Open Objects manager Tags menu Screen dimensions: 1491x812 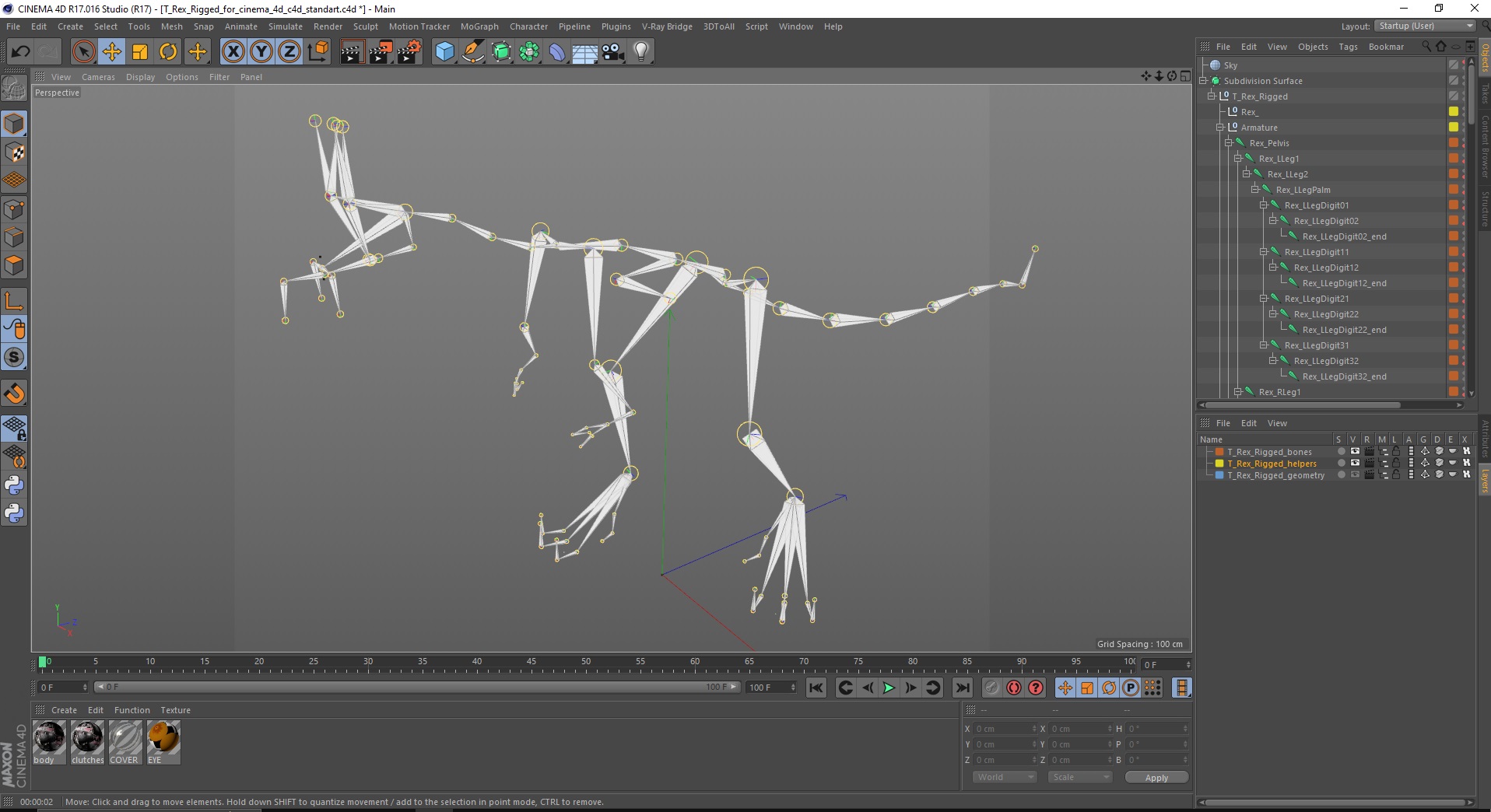(x=1348, y=47)
